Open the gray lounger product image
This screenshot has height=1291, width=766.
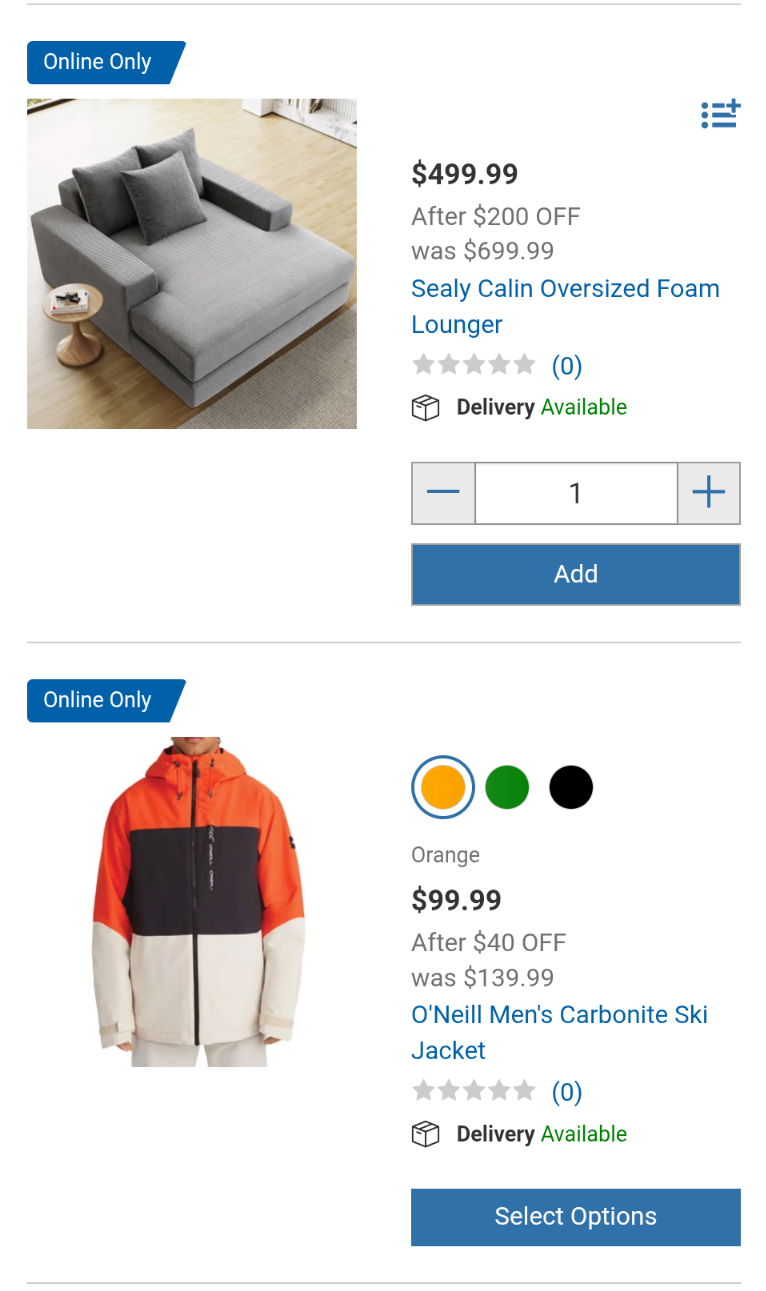click(x=192, y=264)
